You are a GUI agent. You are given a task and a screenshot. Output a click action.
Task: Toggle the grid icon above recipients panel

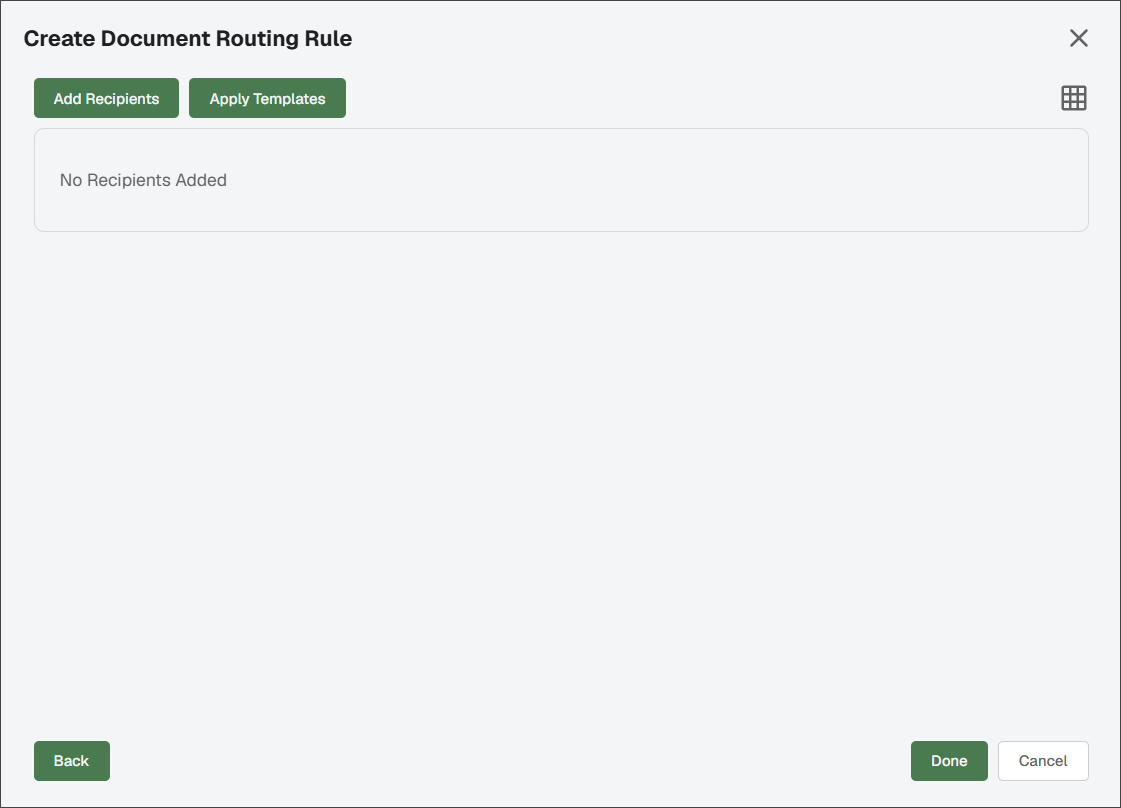[x=1074, y=98]
